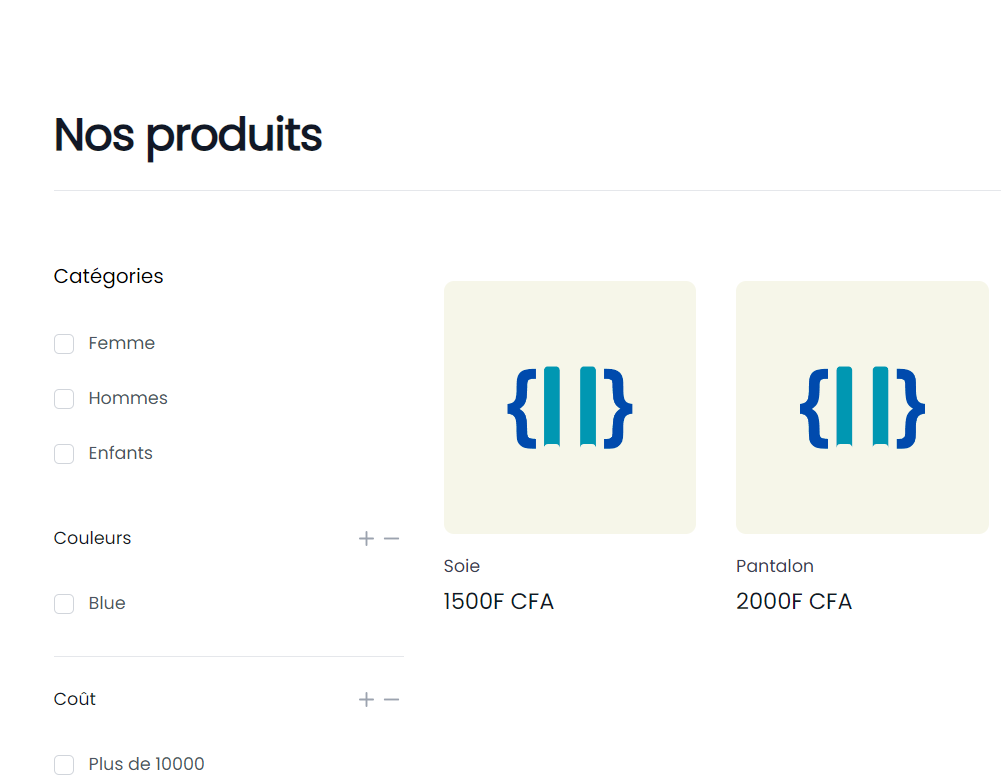This screenshot has height=781, width=1001.
Task: Select the Blue color checkbox
Action: pyautogui.click(x=64, y=604)
